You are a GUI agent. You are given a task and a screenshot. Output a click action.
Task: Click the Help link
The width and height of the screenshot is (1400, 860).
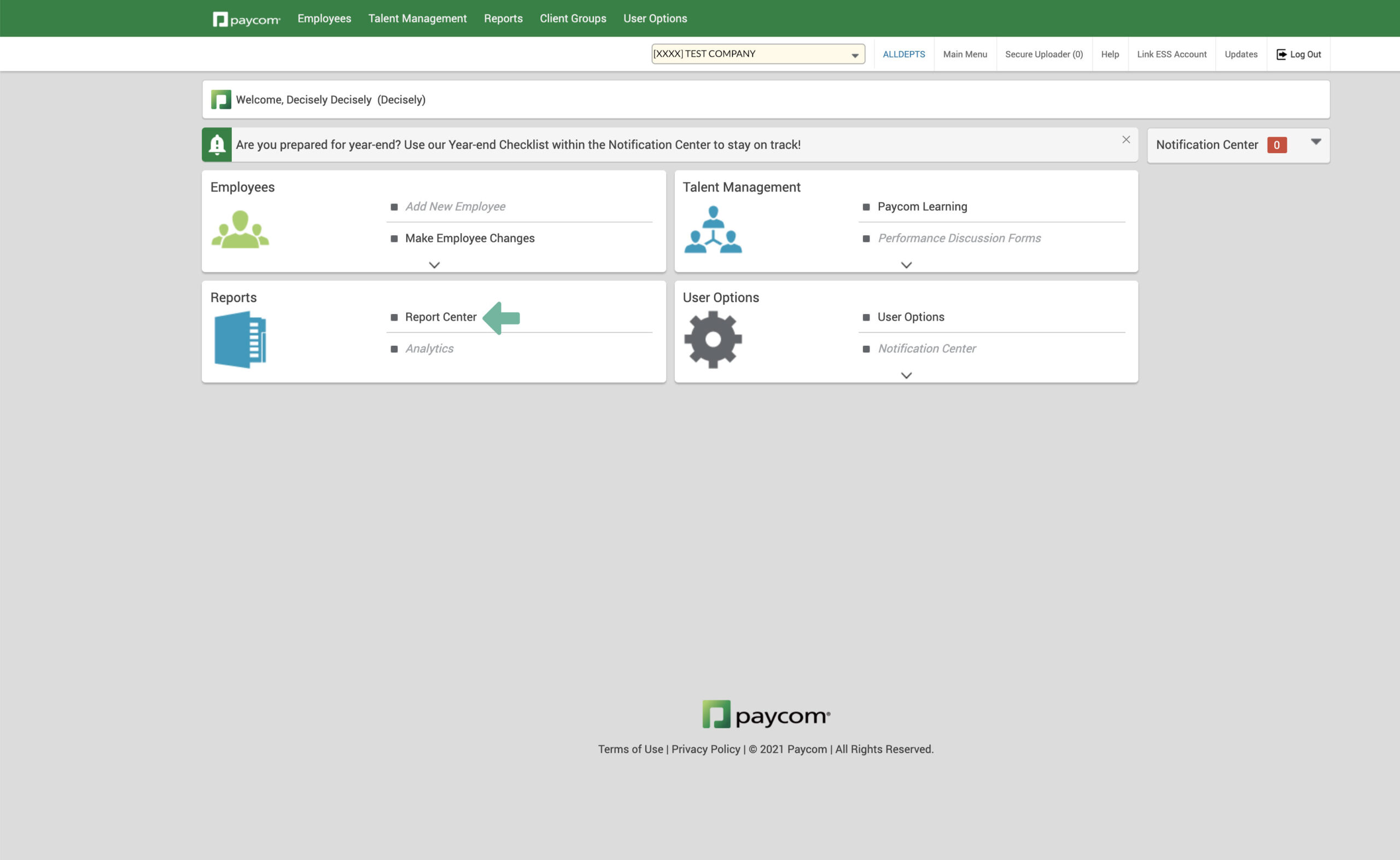tap(1110, 54)
